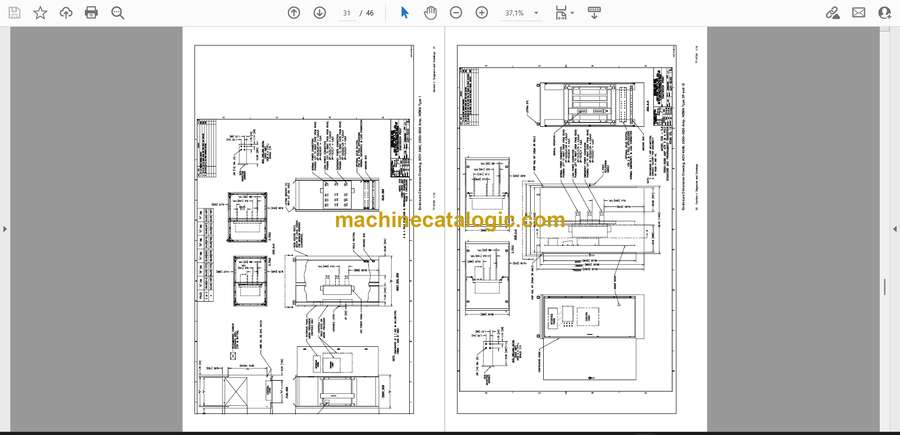Bookmark this file with the star icon
The image size is (900, 435).
pos(40,13)
